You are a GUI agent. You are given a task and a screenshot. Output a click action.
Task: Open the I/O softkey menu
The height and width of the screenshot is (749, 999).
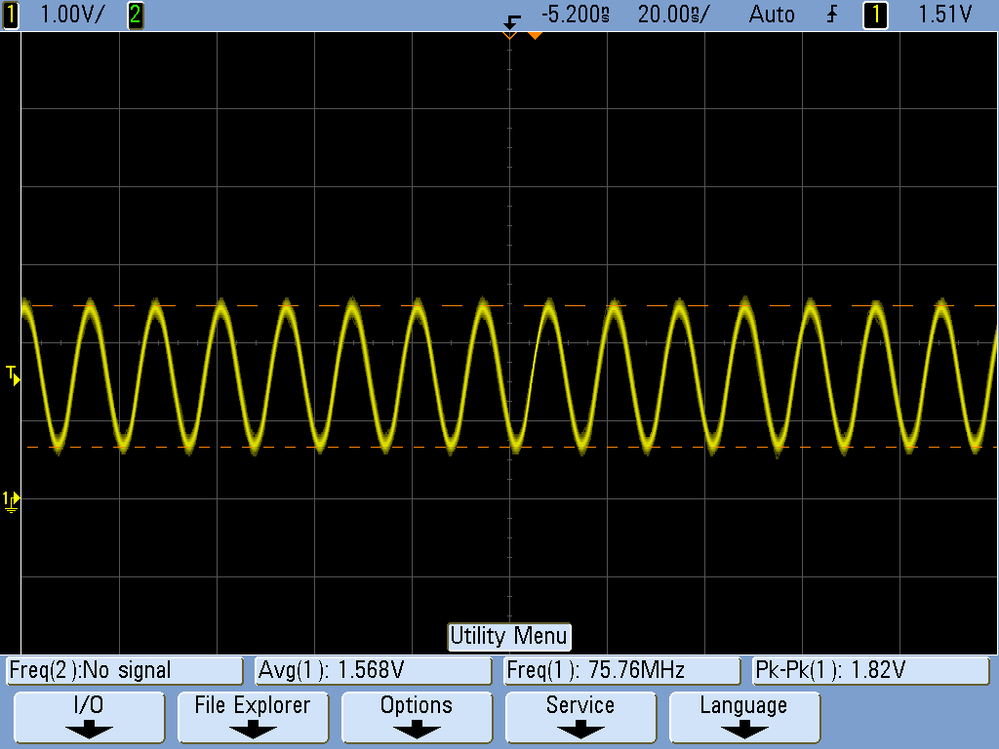89,717
